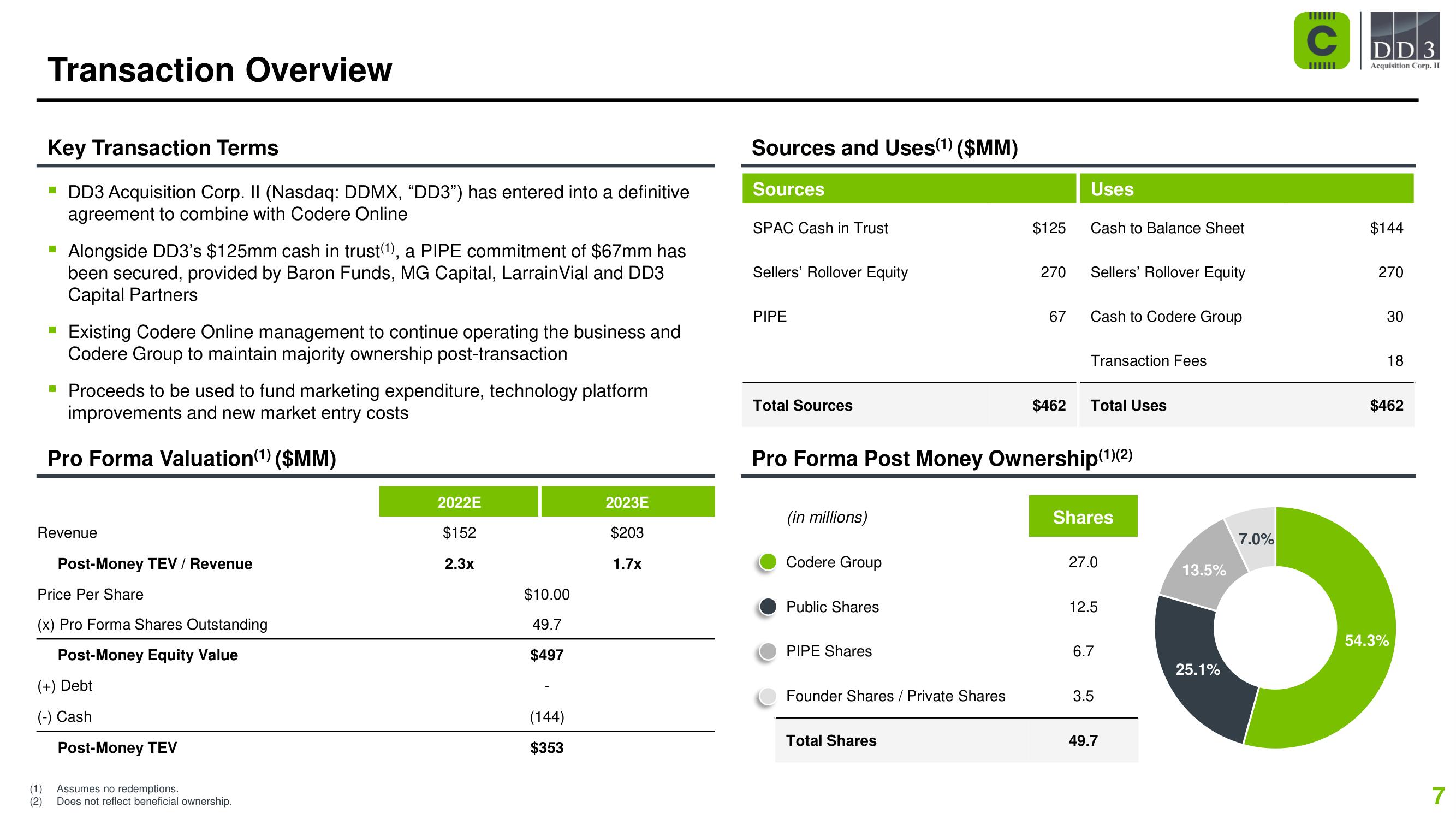Click the green Codere Online logo
This screenshot has width=1456, height=819.
[1322, 41]
